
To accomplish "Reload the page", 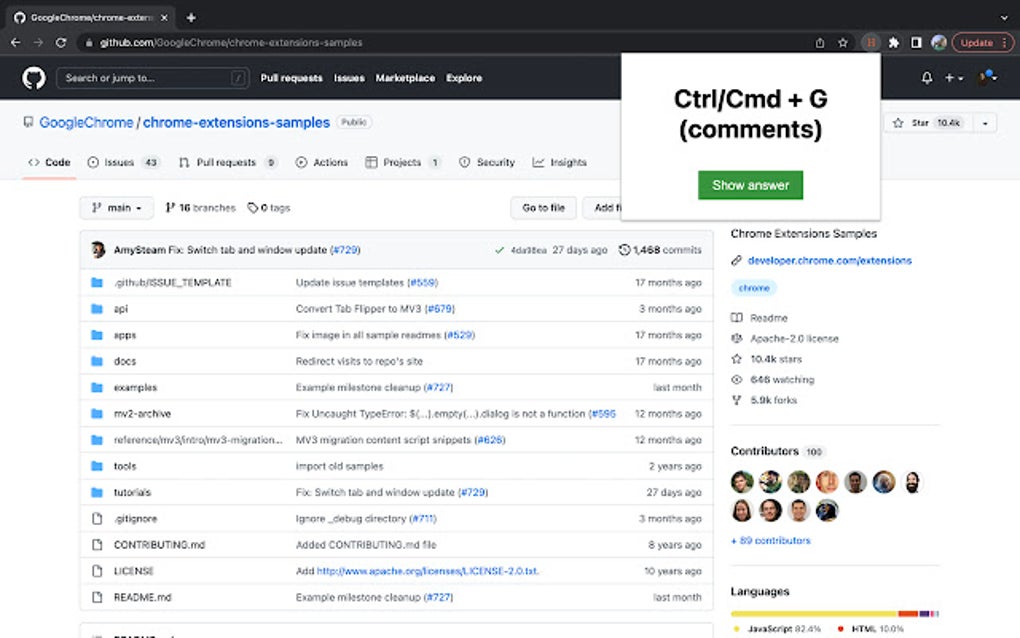I will coord(60,43).
